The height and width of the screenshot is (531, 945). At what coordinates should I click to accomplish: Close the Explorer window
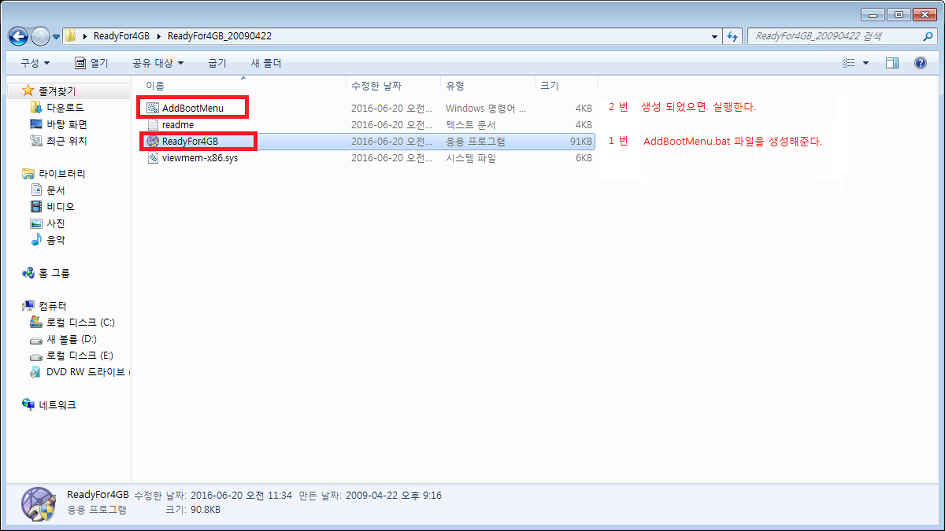(x=925, y=14)
